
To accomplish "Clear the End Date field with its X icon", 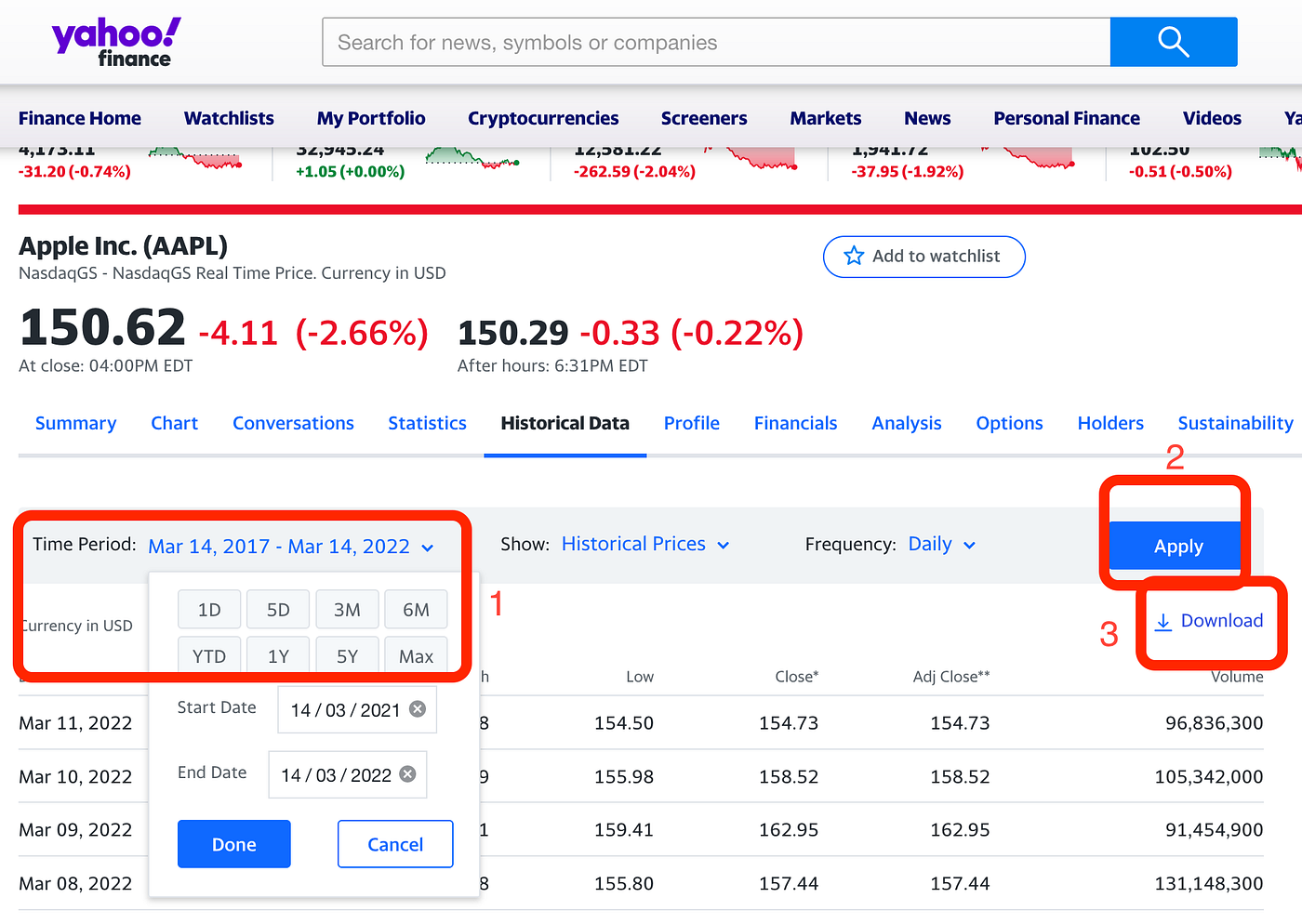I will (407, 774).
